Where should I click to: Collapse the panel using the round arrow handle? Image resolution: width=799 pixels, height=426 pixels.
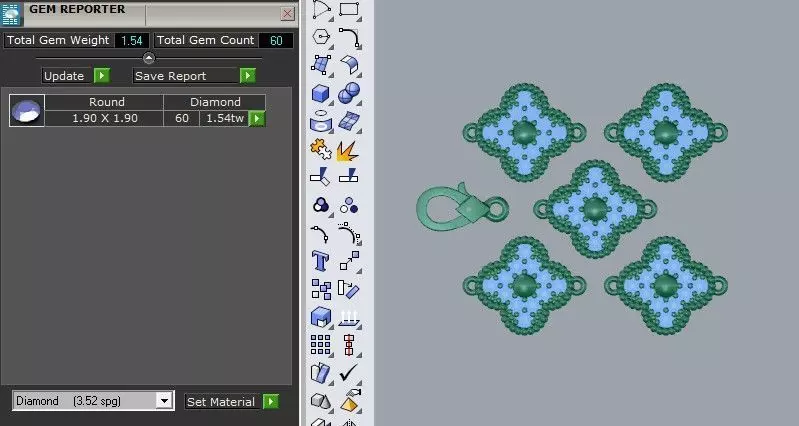coord(148,58)
